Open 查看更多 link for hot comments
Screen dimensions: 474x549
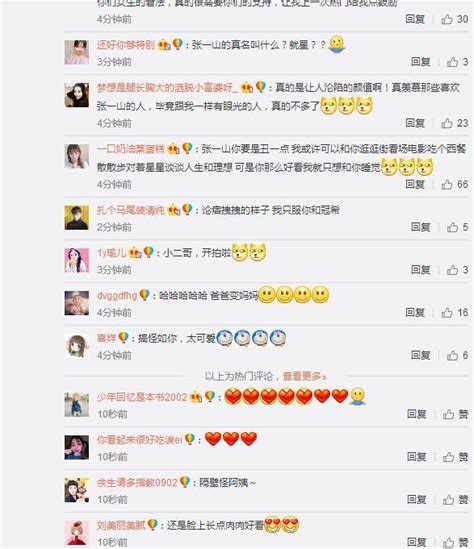click(x=304, y=376)
